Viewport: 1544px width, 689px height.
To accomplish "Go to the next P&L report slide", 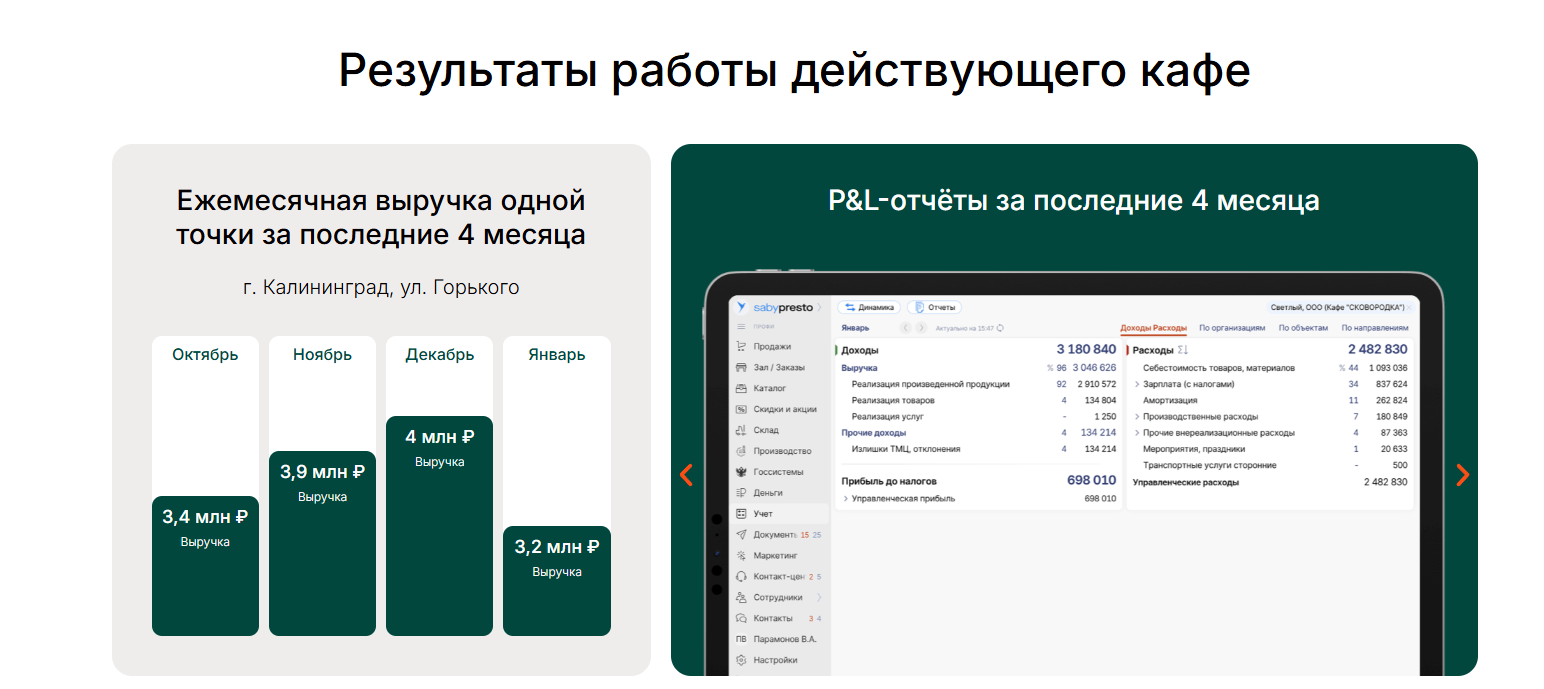I will [x=1462, y=475].
